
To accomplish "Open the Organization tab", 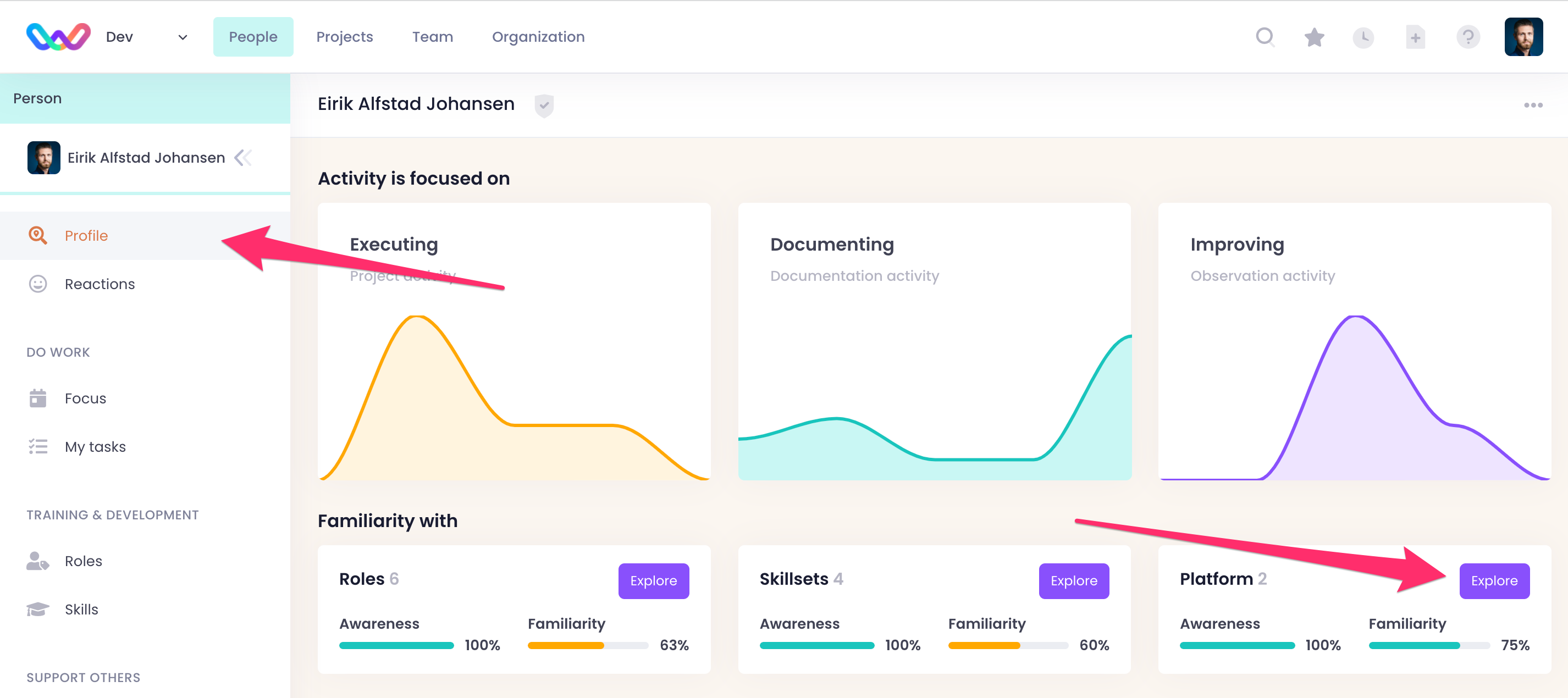I will pos(538,37).
